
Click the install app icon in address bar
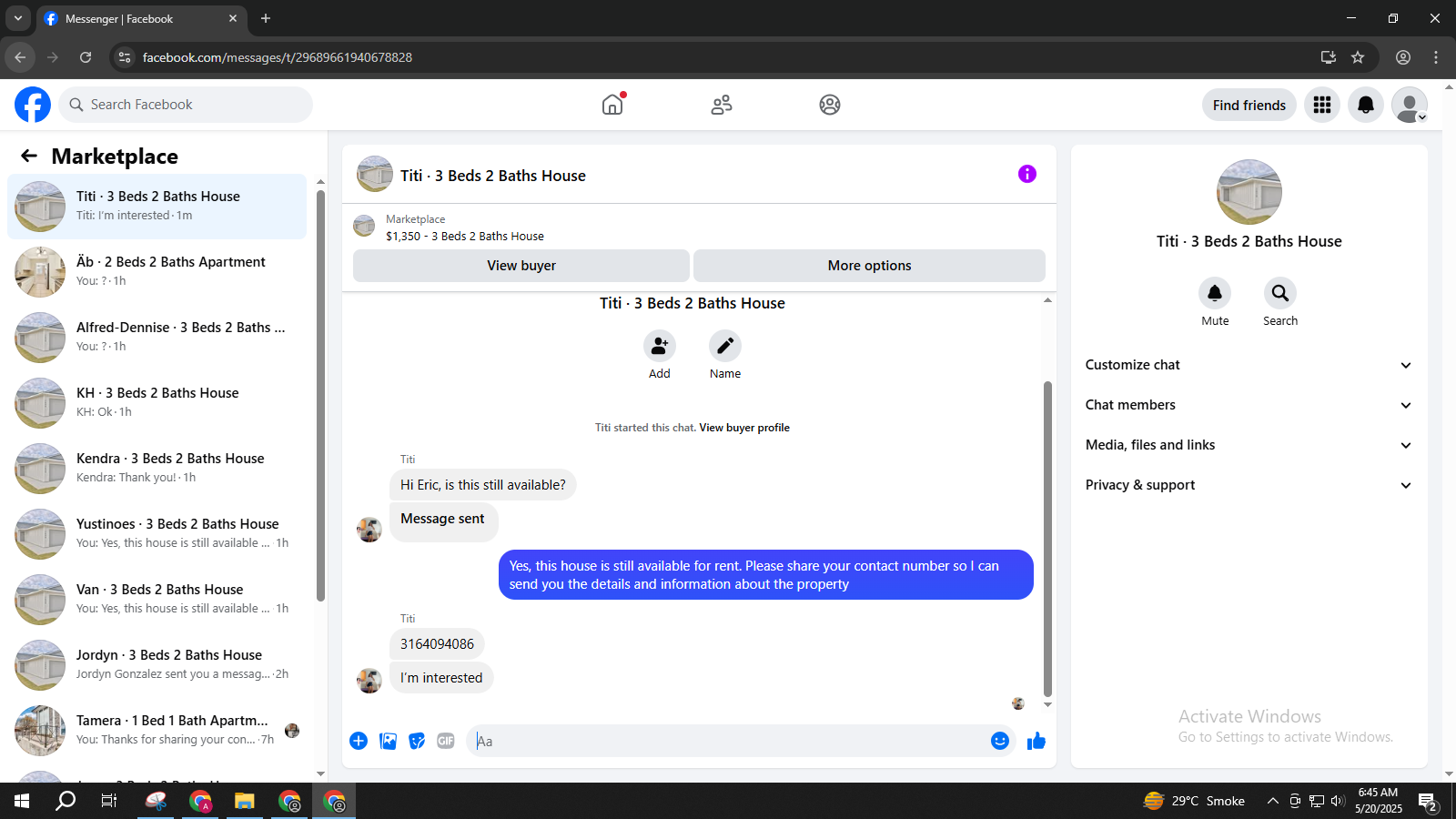pos(1329,57)
